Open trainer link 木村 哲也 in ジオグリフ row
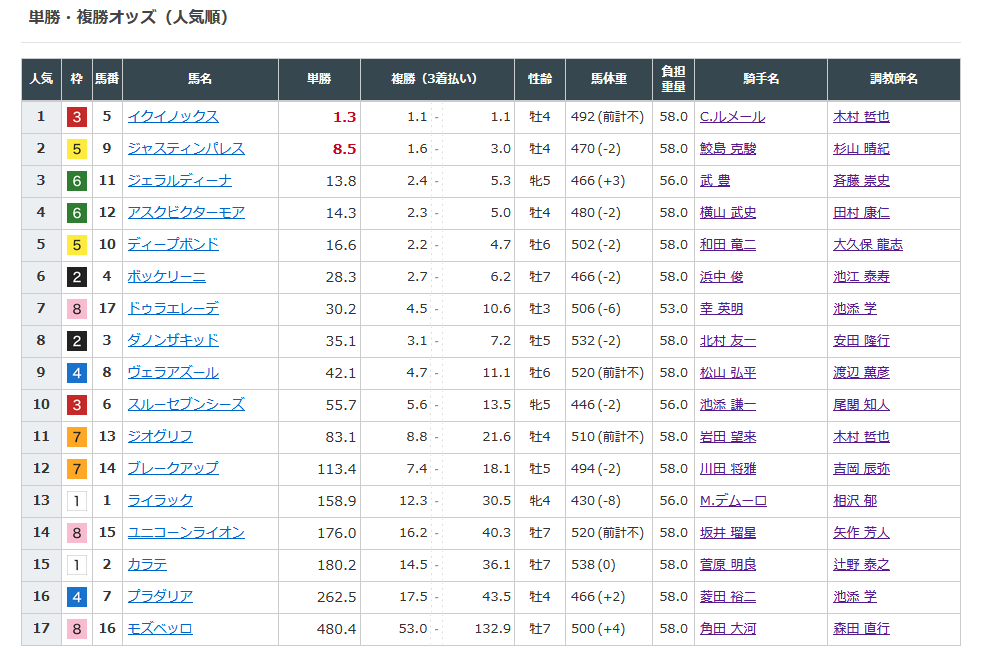990x663 pixels. click(x=861, y=436)
